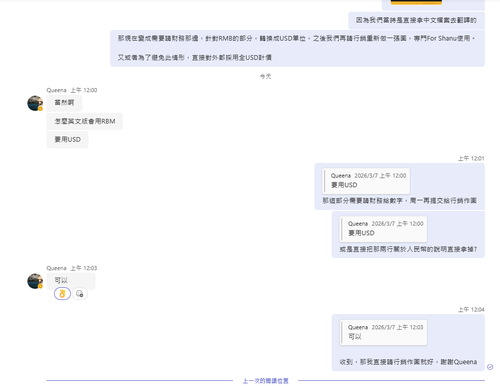Click the 上午 12:04 timestamp
The image size is (500, 386).
(471, 310)
